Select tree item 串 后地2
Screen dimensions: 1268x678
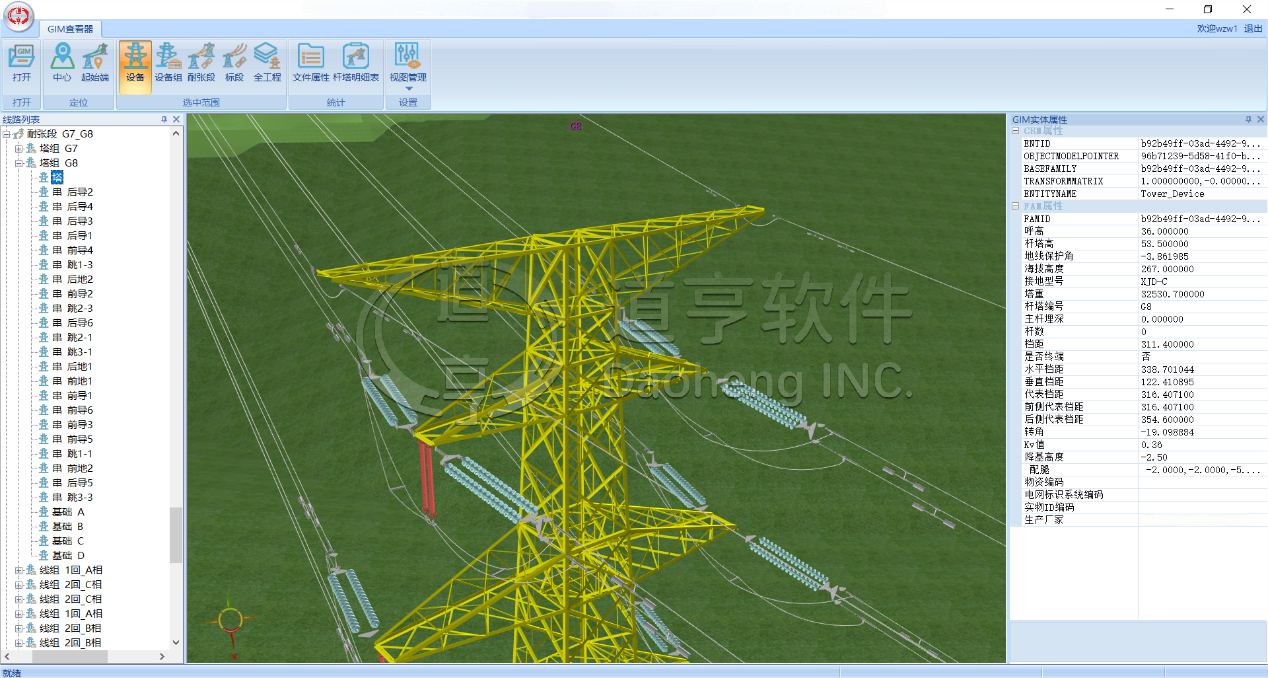click(72, 279)
